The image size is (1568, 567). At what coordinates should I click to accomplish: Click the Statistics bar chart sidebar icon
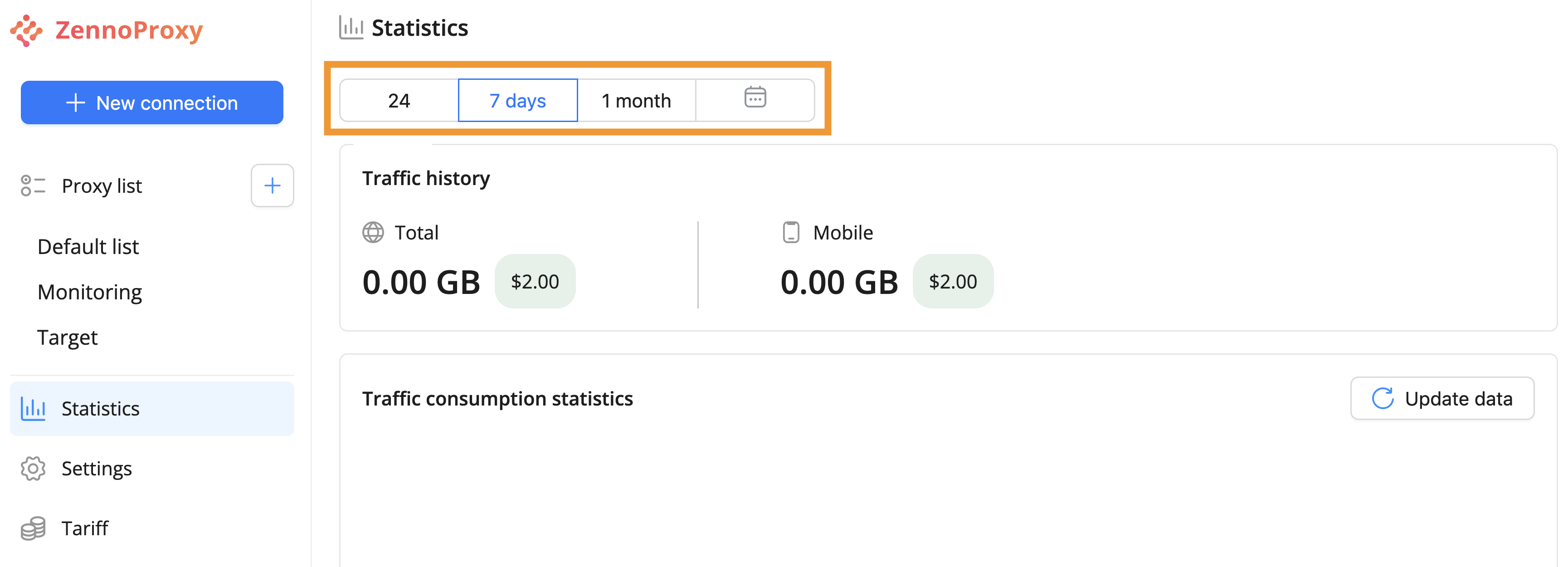click(x=33, y=409)
